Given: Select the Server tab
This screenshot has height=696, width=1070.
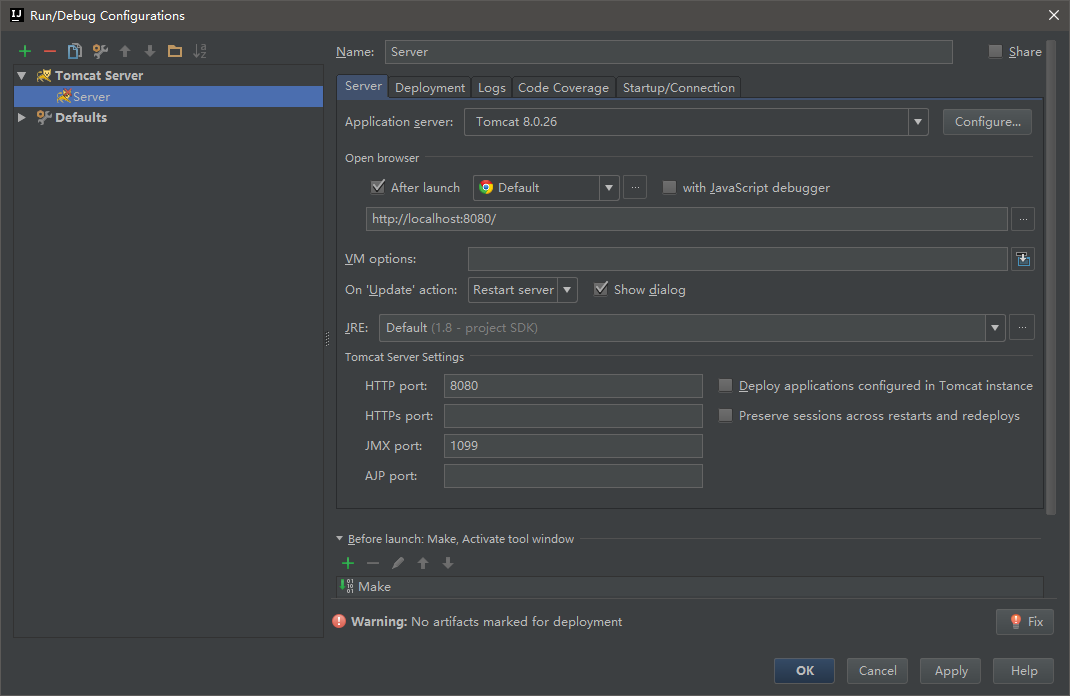Looking at the screenshot, I should 363,86.
